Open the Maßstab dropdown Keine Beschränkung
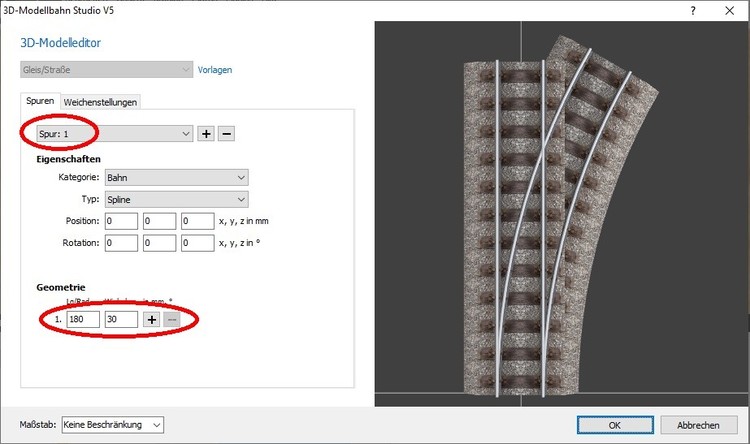 [112, 425]
